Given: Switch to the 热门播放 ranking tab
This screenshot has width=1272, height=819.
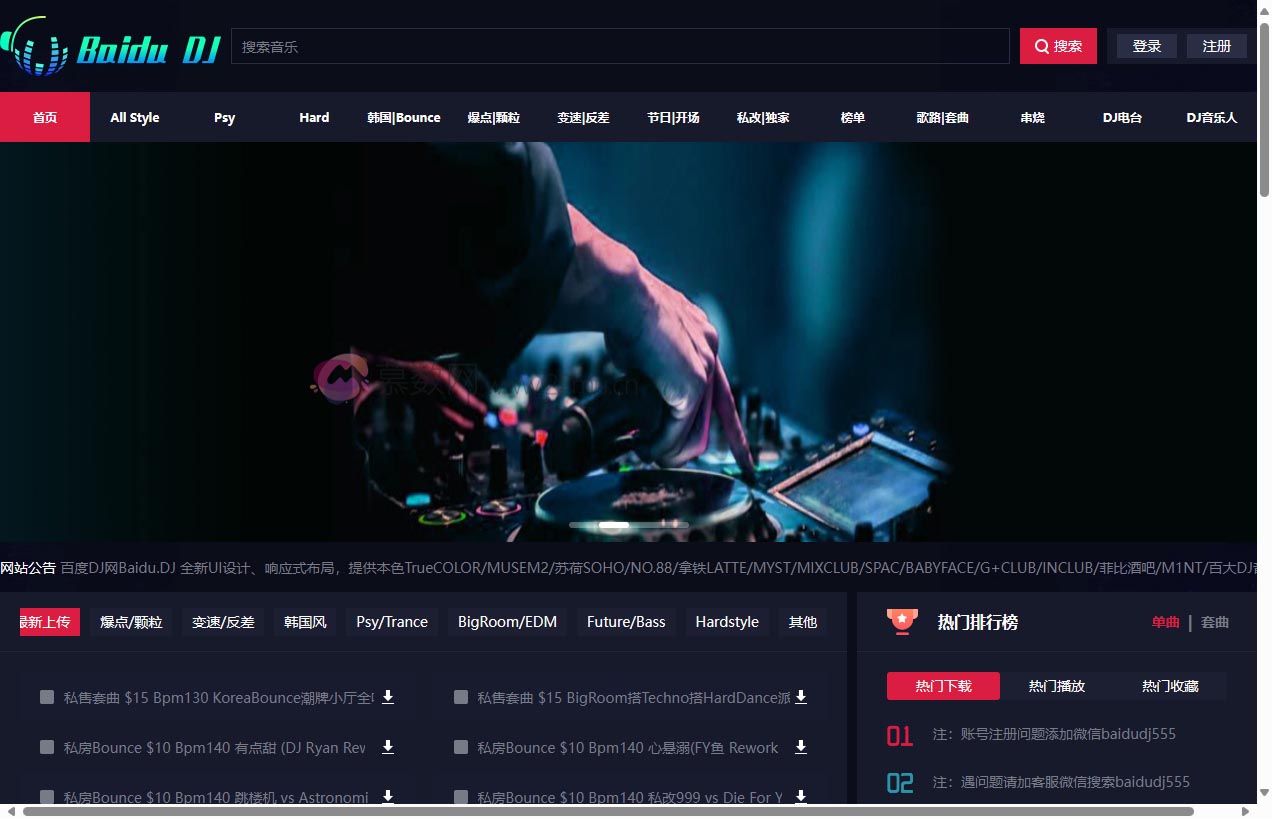Looking at the screenshot, I should pyautogui.click(x=1056, y=686).
